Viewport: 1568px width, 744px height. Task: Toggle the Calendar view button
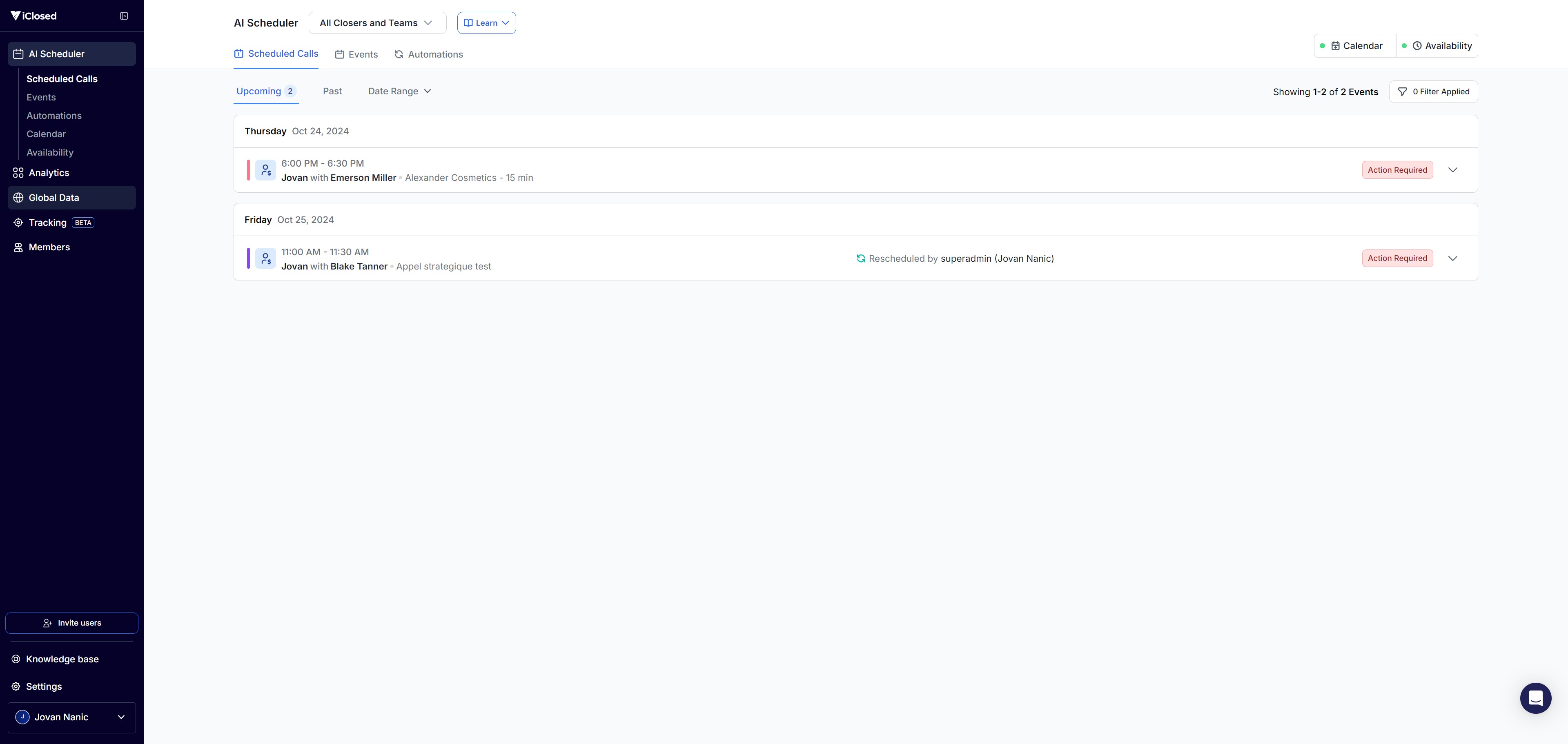pyautogui.click(x=1355, y=46)
